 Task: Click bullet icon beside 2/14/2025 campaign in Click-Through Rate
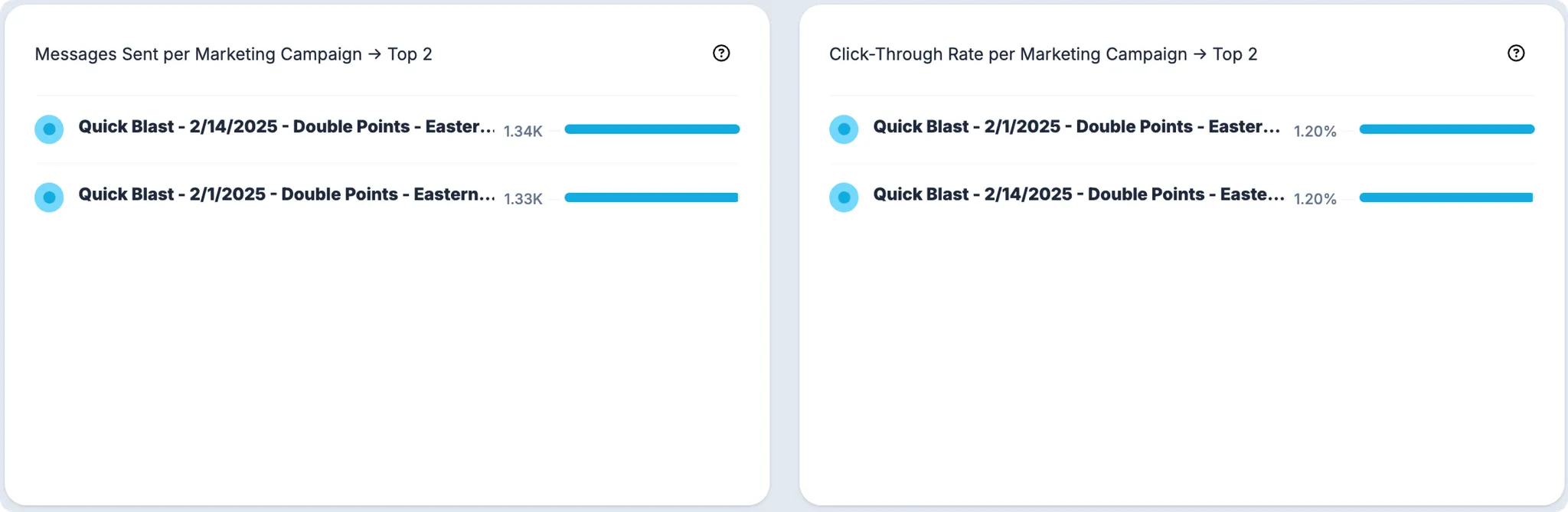[x=844, y=197]
